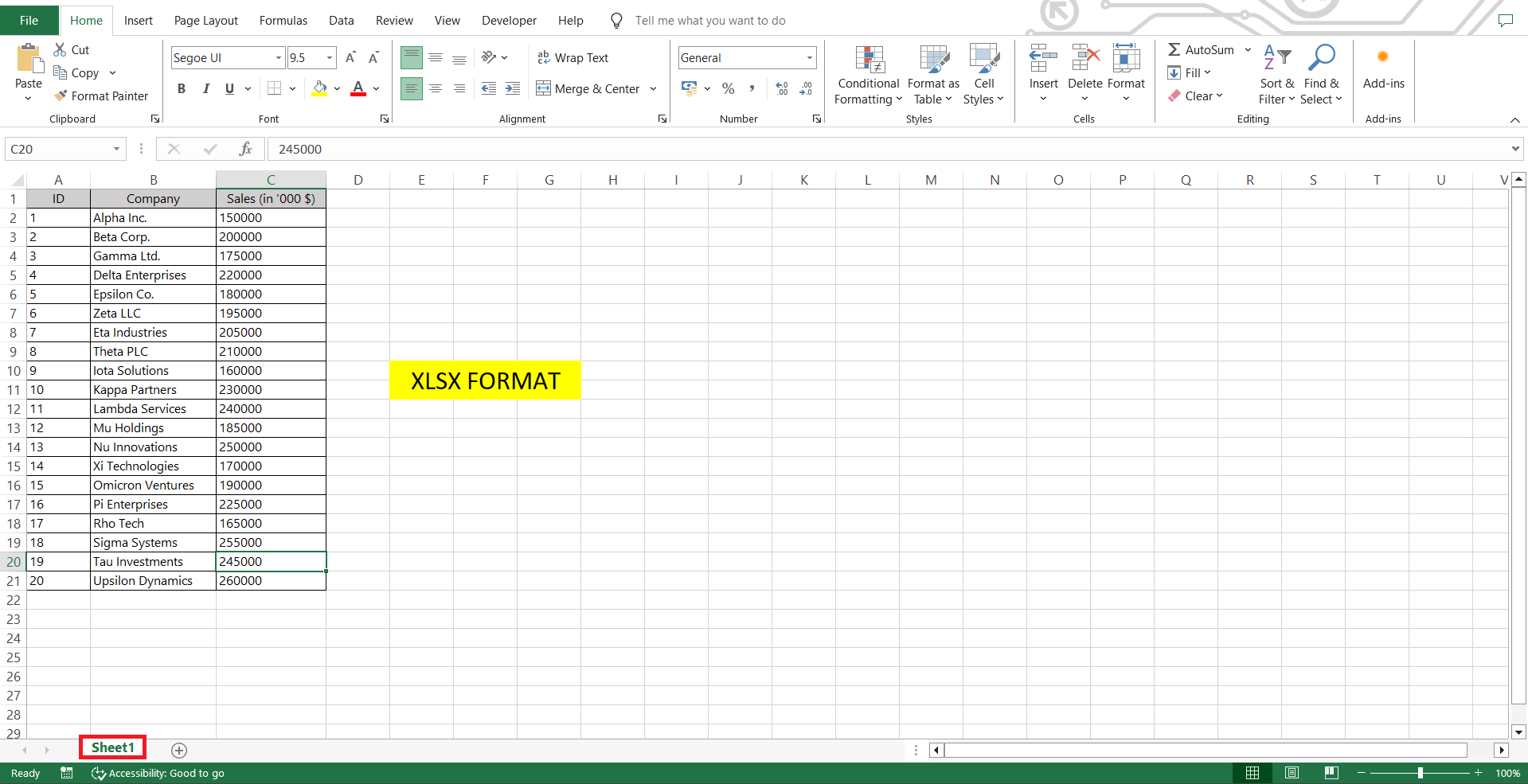The height and width of the screenshot is (784, 1528).
Task: Open the Segoe UI font name dropdown
Action: click(279, 57)
